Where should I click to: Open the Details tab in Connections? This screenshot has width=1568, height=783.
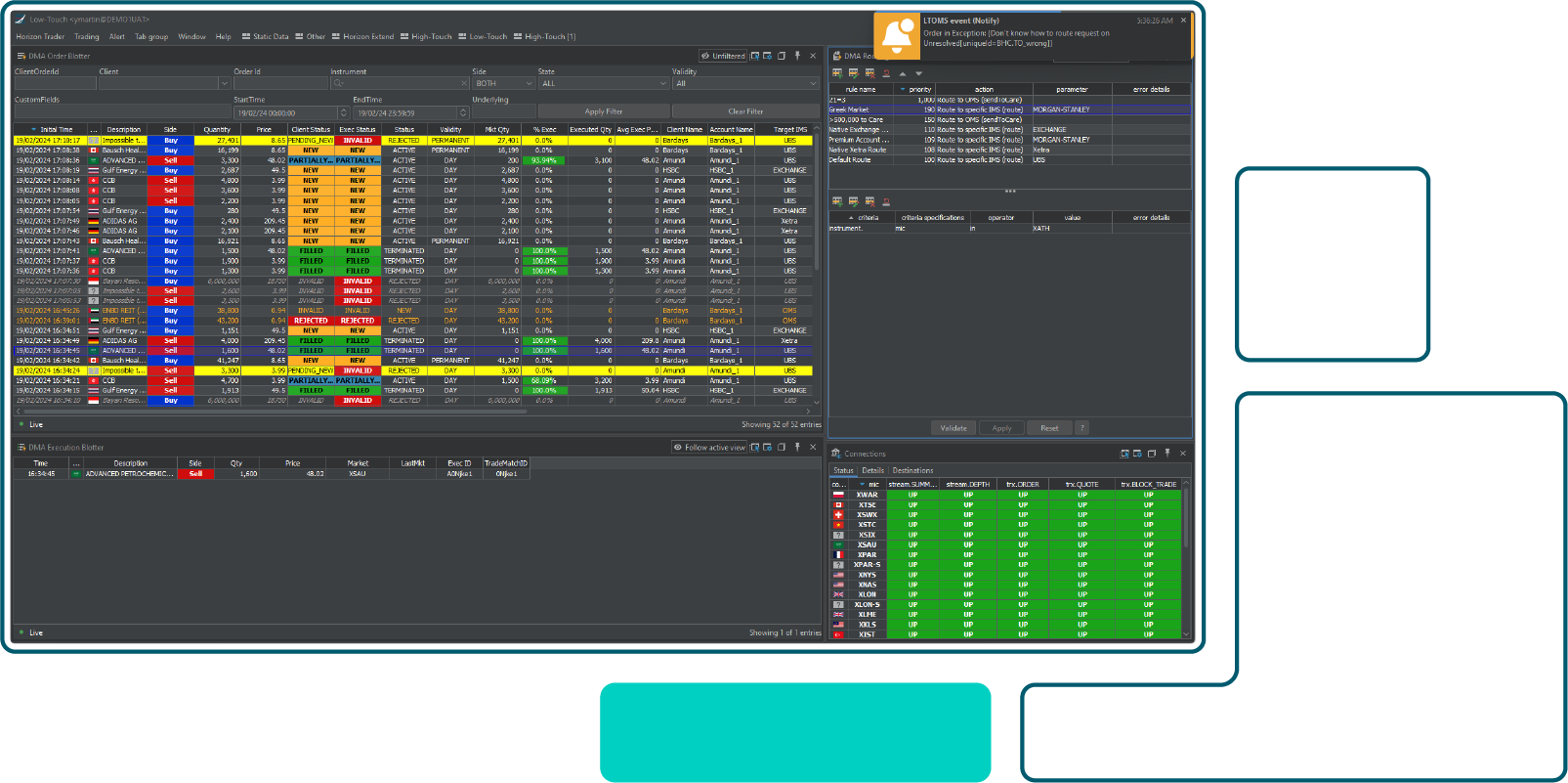[x=872, y=470]
